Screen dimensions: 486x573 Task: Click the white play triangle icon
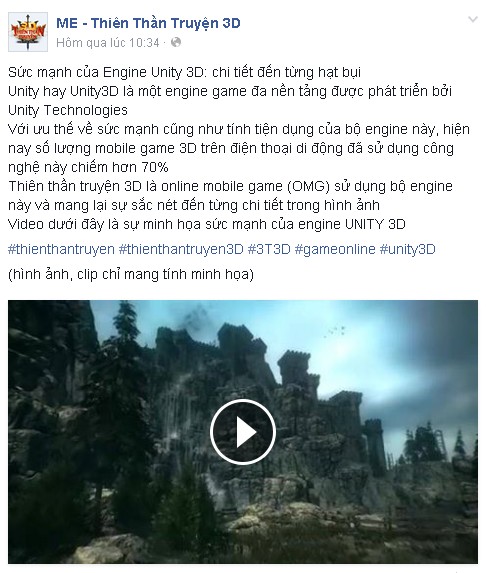click(246, 432)
